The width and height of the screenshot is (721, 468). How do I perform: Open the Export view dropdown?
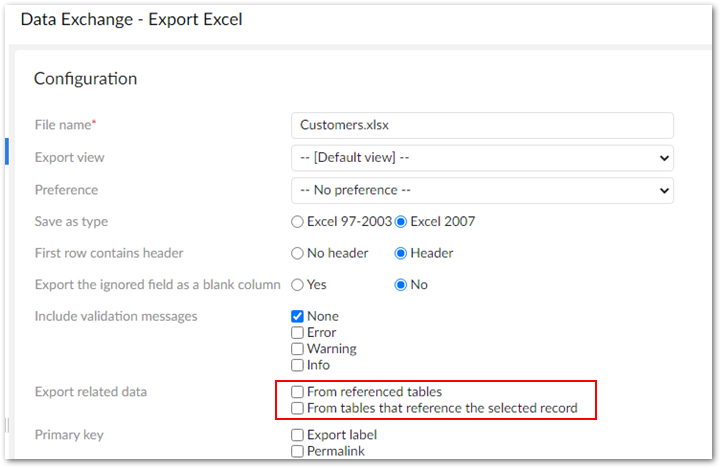(481, 157)
